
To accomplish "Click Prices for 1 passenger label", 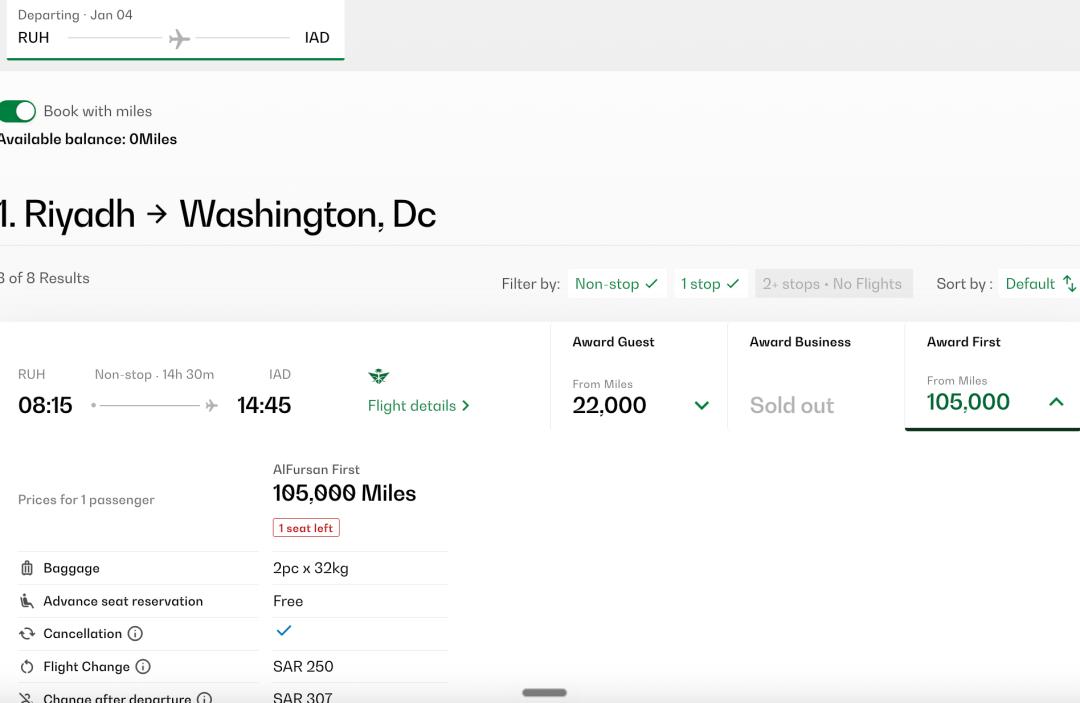I will click(x=86, y=500).
